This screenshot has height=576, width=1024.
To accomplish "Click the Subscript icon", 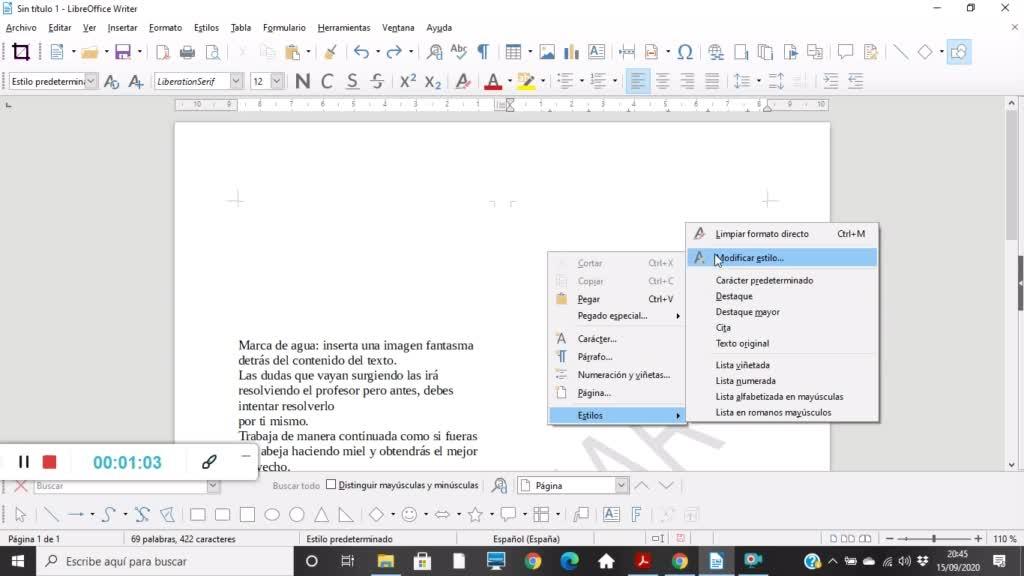I will tap(432, 81).
